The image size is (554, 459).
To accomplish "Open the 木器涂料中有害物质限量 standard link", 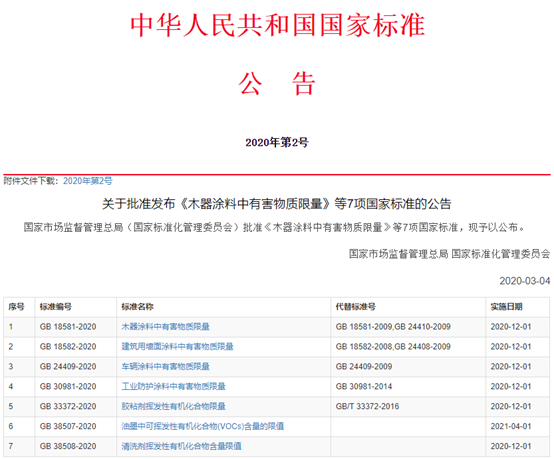I will [x=165, y=326].
